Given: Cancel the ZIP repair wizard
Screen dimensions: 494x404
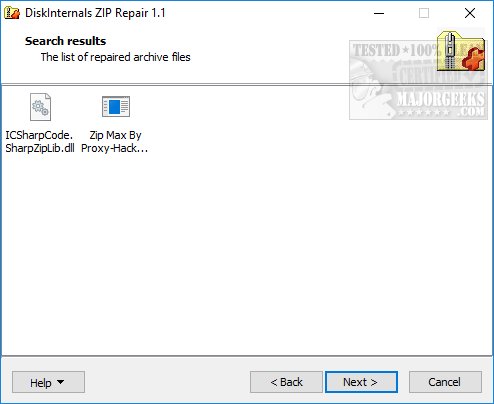Looking at the screenshot, I should (445, 382).
